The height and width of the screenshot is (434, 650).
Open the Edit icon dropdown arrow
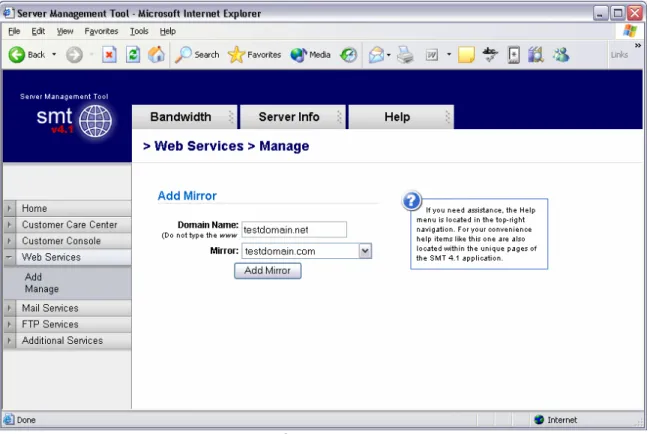point(449,54)
